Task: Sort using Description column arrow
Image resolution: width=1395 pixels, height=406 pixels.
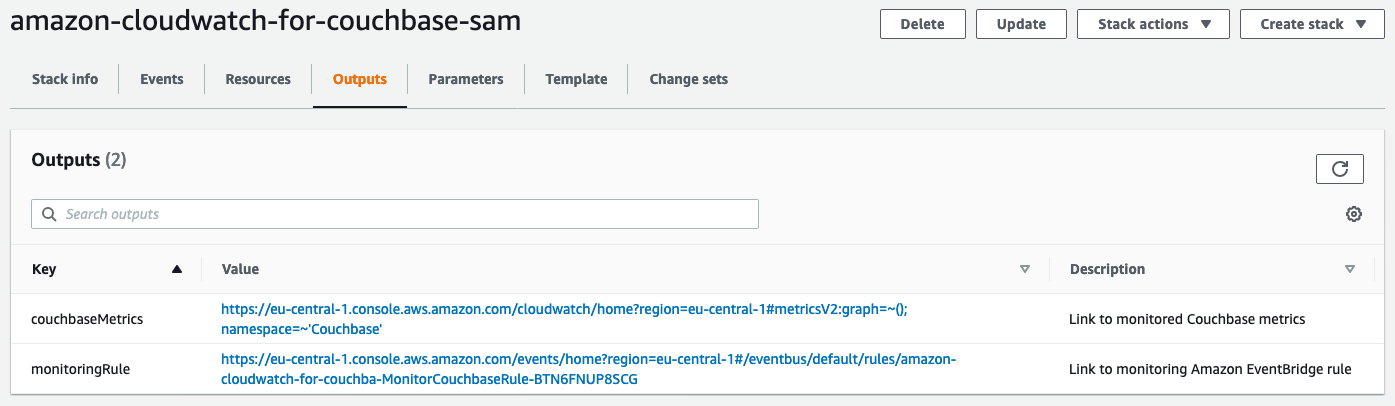Action: pos(1350,269)
